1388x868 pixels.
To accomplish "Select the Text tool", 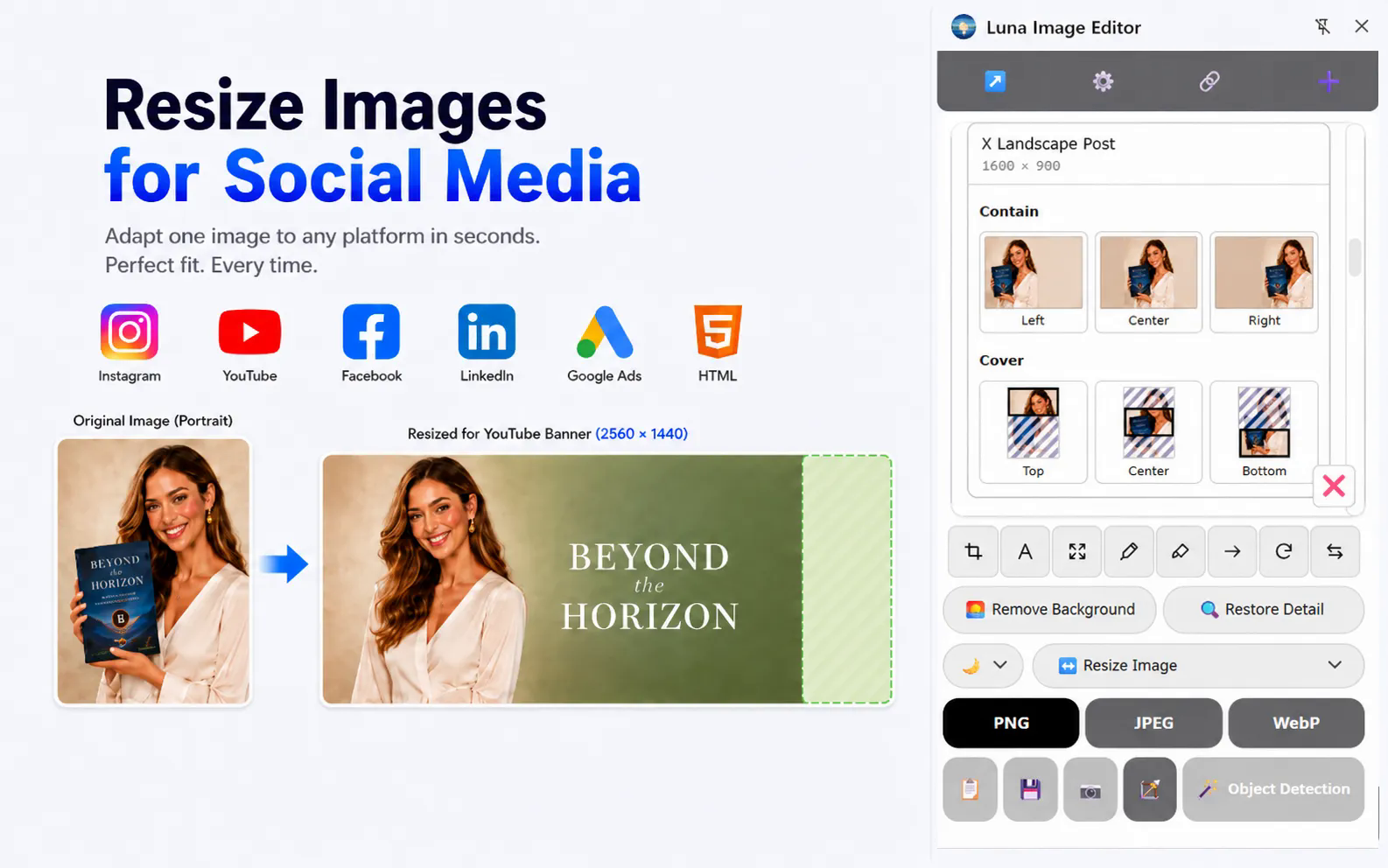I will click(1025, 551).
